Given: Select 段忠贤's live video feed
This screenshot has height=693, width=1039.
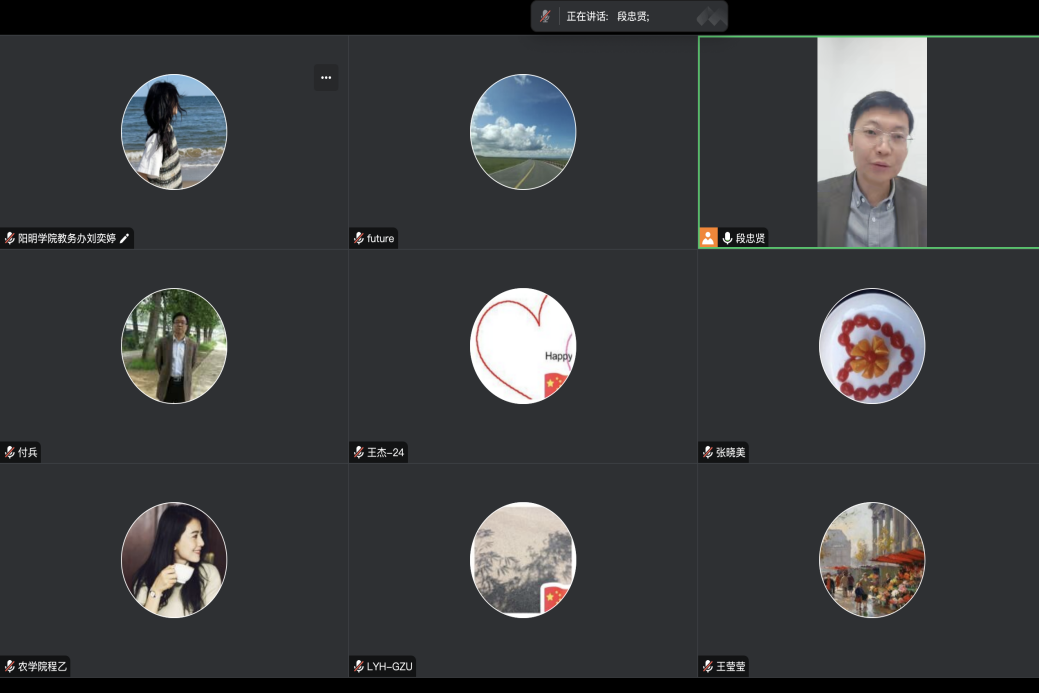Looking at the screenshot, I should pos(871,142).
